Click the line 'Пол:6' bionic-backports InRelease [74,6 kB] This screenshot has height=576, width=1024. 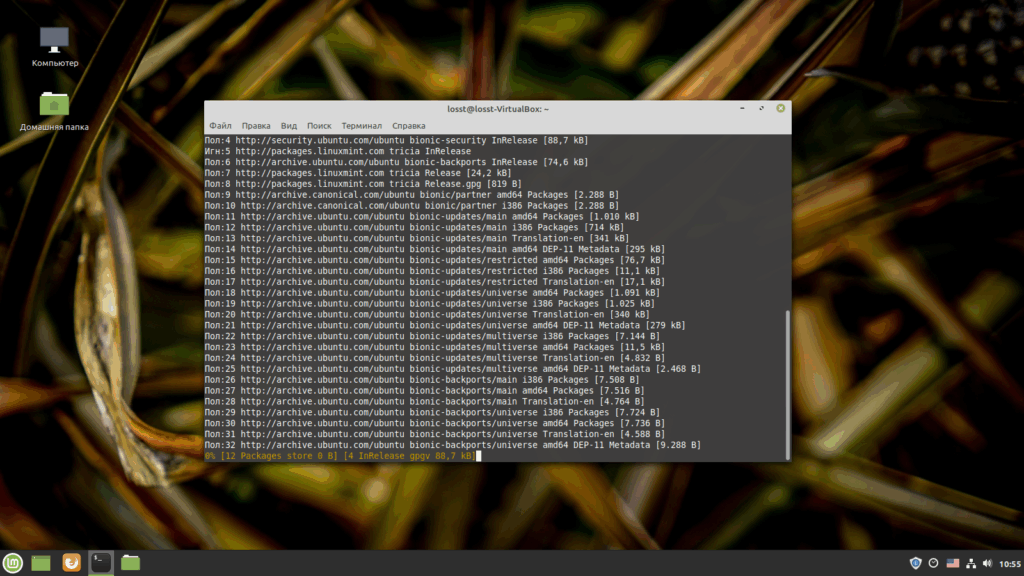click(396, 162)
